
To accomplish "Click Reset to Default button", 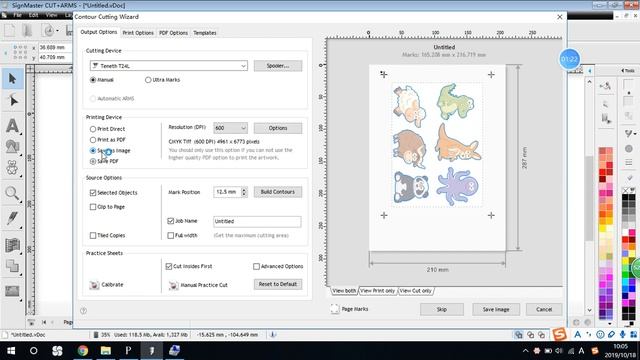I will (x=278, y=284).
